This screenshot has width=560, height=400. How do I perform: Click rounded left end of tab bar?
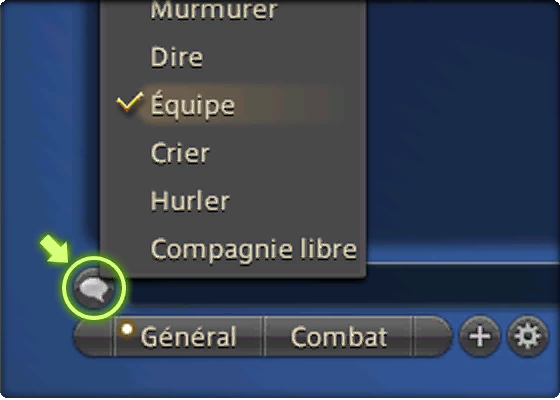[x=94, y=336]
